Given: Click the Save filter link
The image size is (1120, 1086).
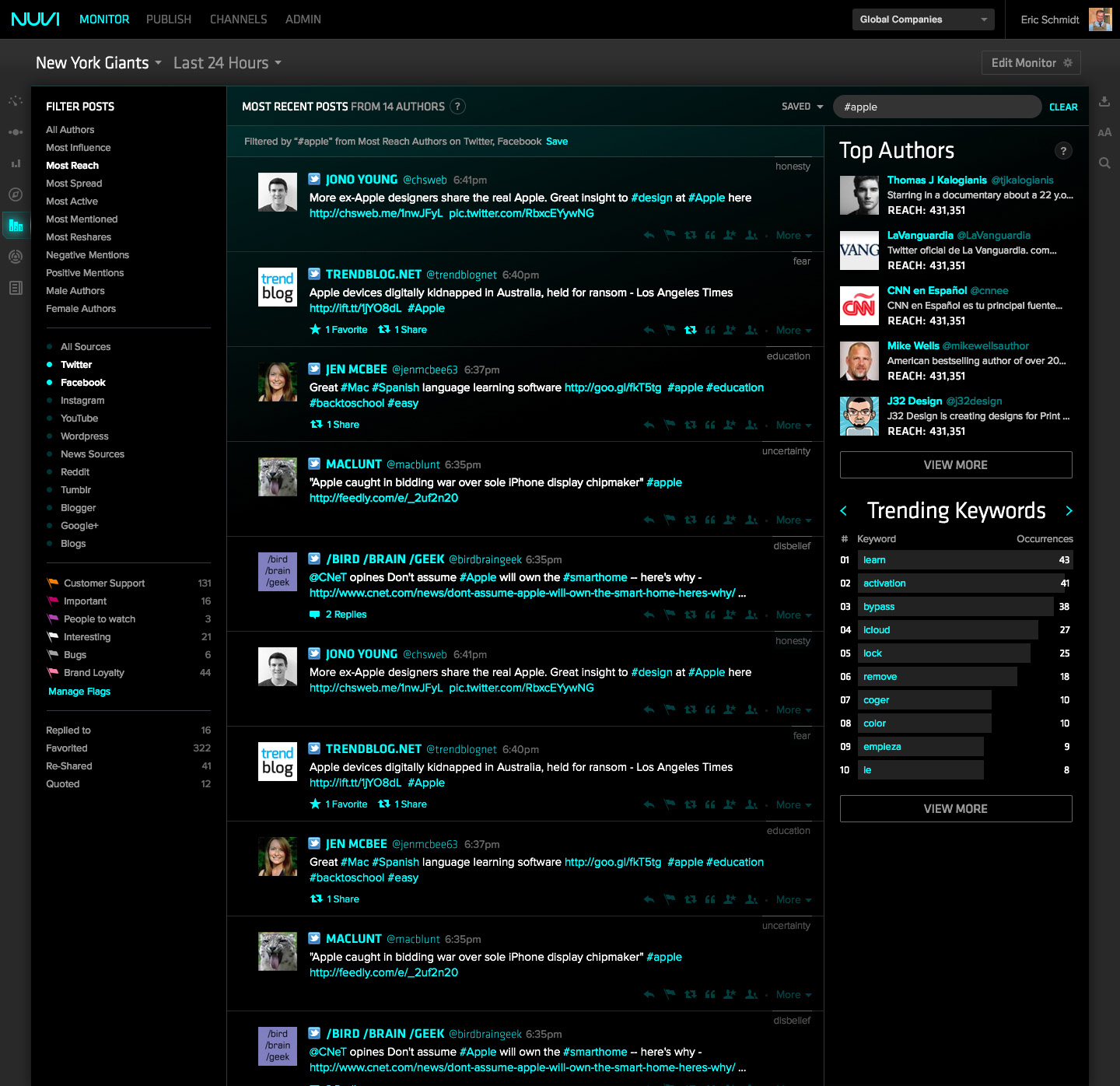Looking at the screenshot, I should tap(557, 142).
